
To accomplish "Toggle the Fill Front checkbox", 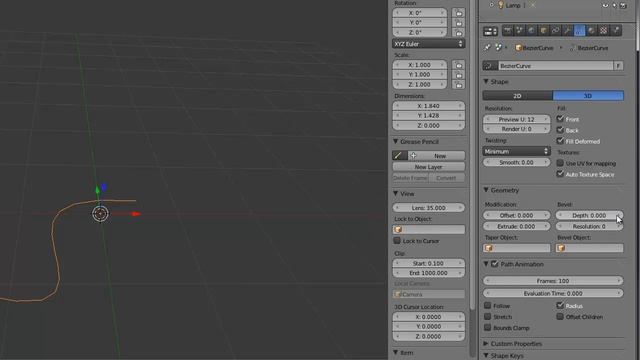I will coord(560,119).
